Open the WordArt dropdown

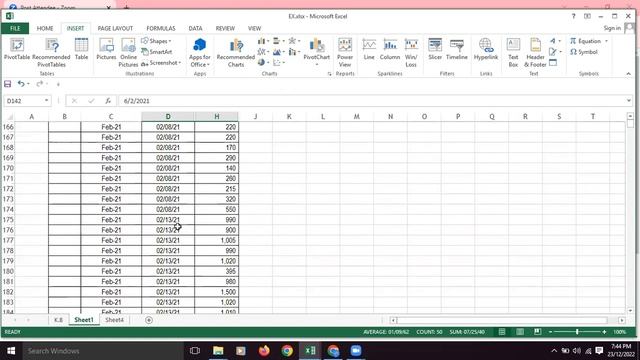coord(555,41)
